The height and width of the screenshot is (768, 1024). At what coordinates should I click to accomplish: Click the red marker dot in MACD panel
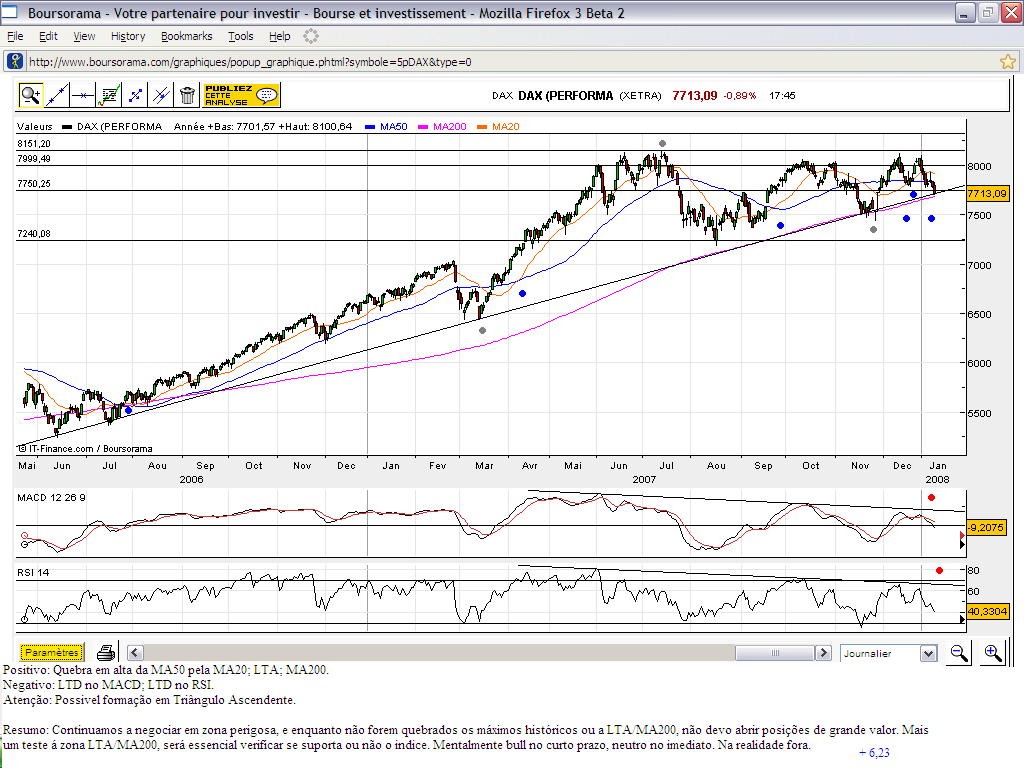tap(931, 498)
